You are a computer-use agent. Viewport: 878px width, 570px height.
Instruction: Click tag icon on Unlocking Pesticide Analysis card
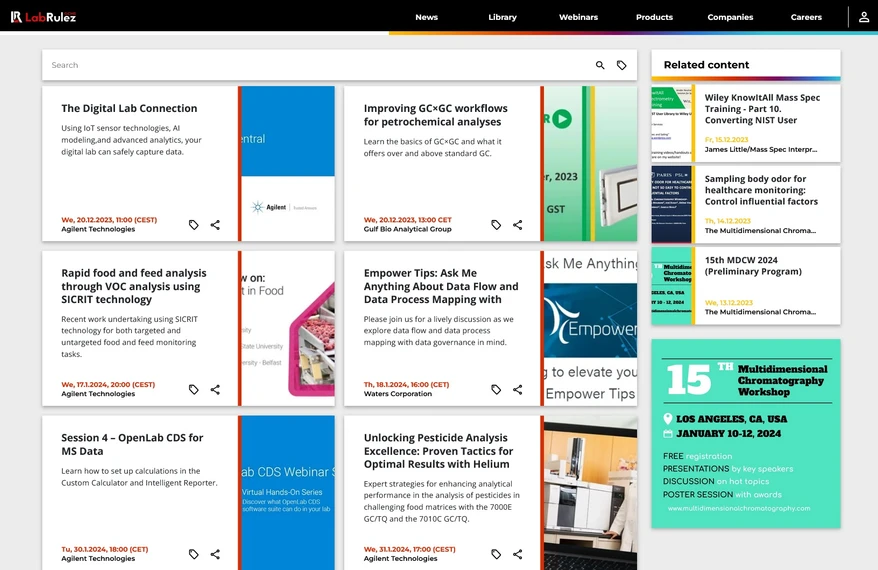496,554
